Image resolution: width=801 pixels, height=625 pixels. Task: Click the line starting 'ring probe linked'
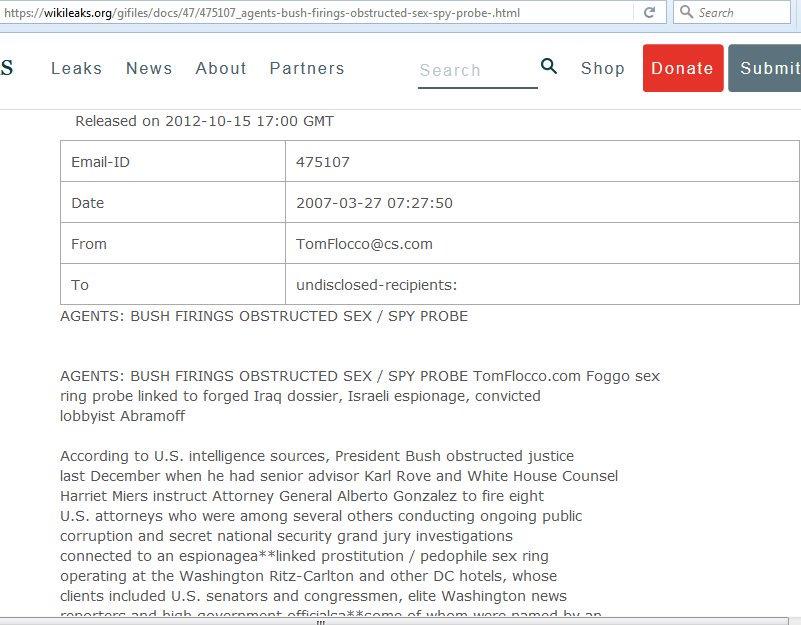tap(300, 396)
